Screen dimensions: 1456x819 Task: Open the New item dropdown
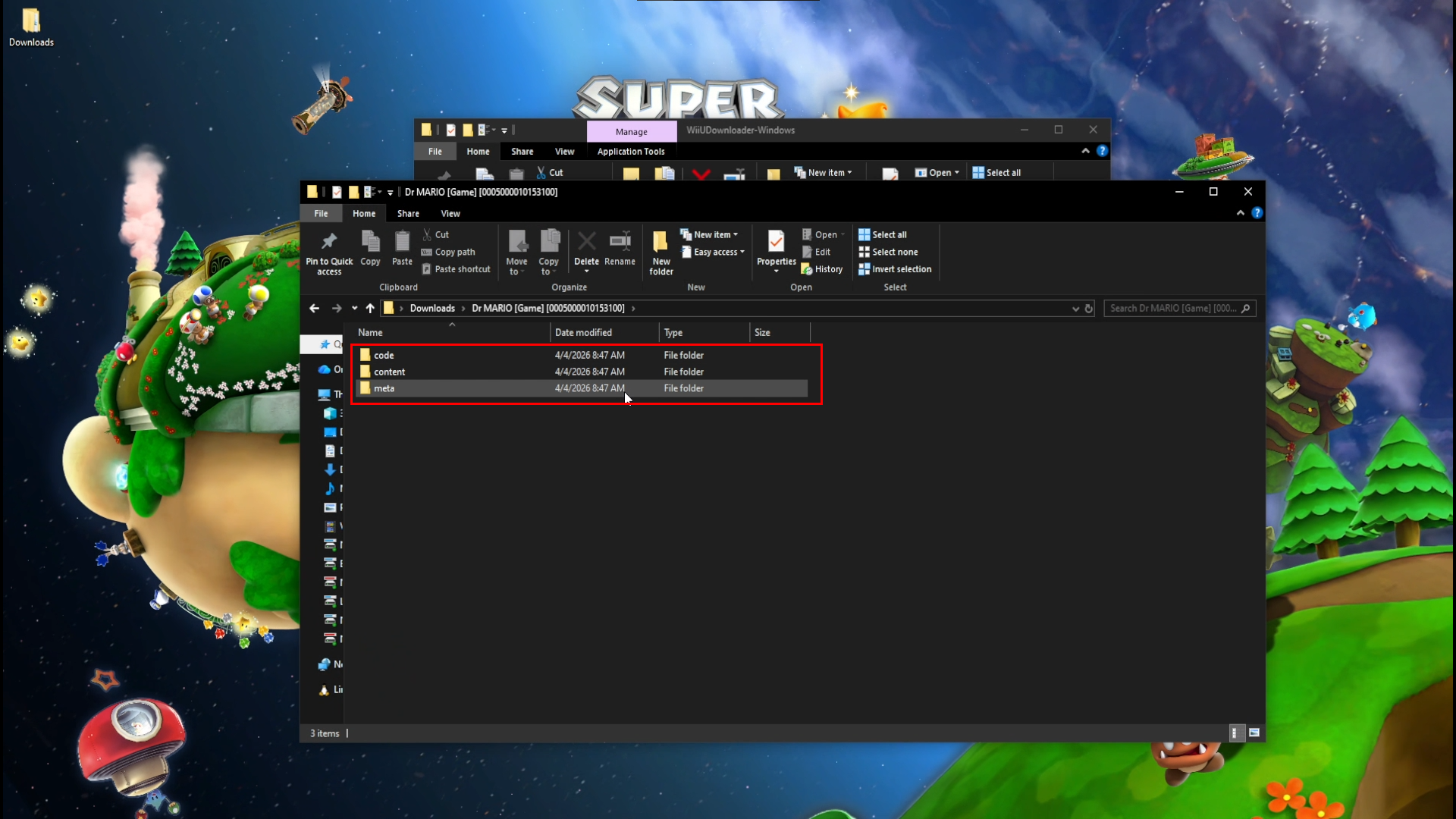pyautogui.click(x=710, y=234)
